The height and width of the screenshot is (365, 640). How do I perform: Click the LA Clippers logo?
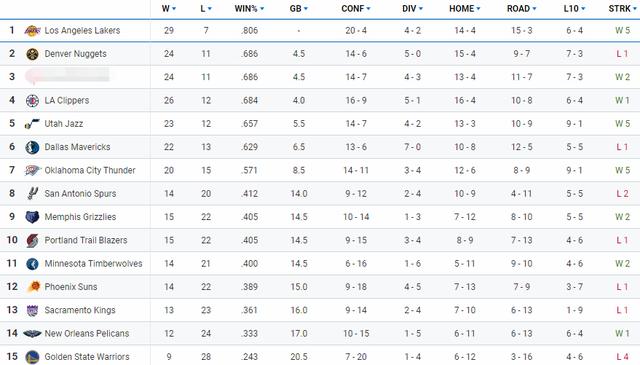point(32,100)
